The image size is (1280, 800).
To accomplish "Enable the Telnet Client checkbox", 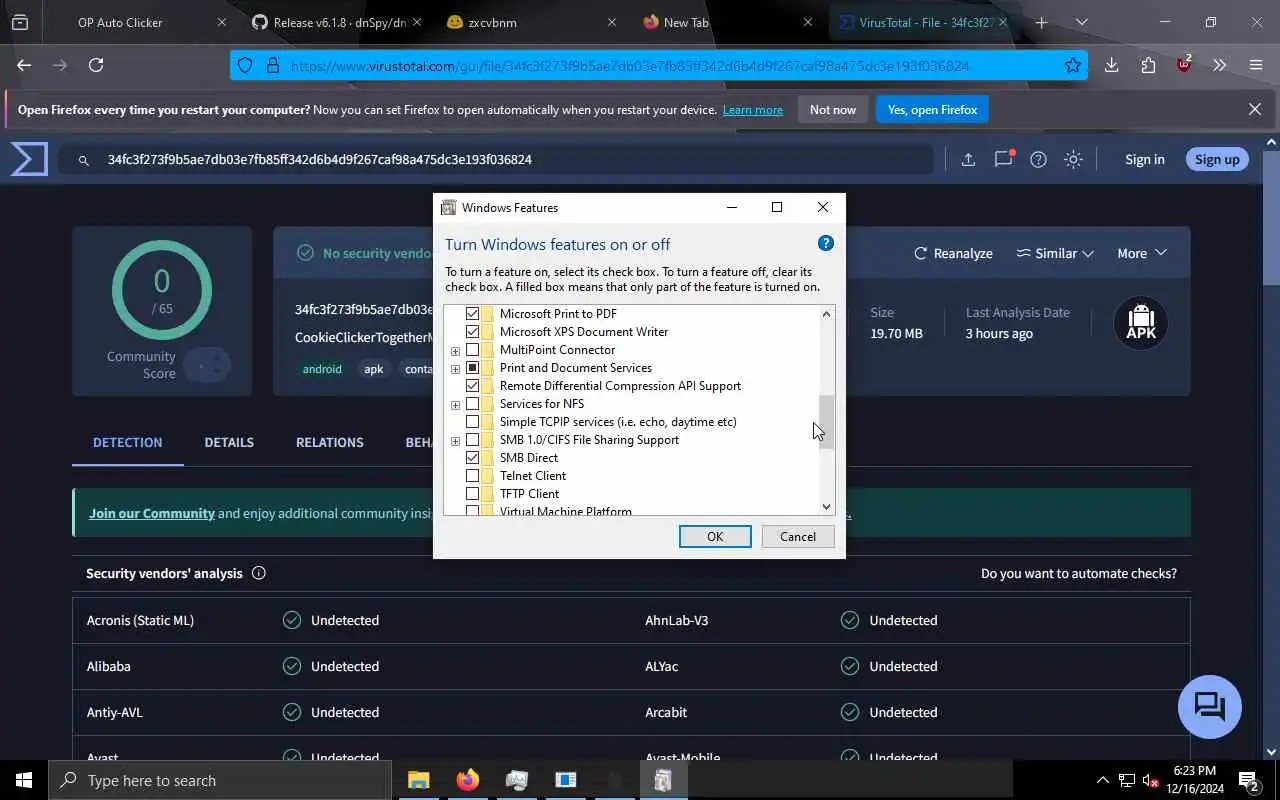I will [473, 476].
